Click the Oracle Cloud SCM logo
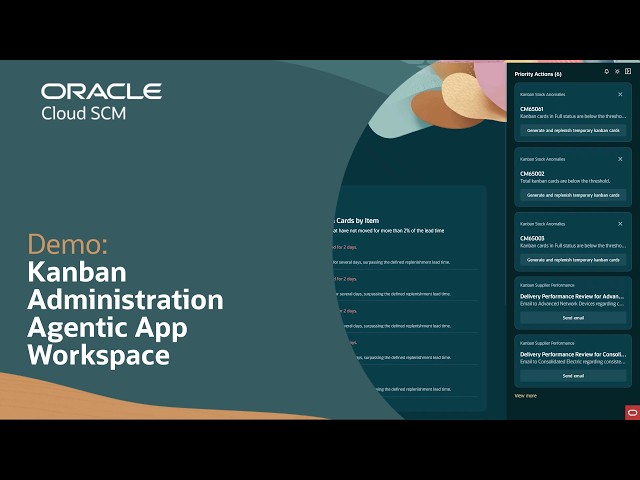The height and width of the screenshot is (480, 640). 101,102
